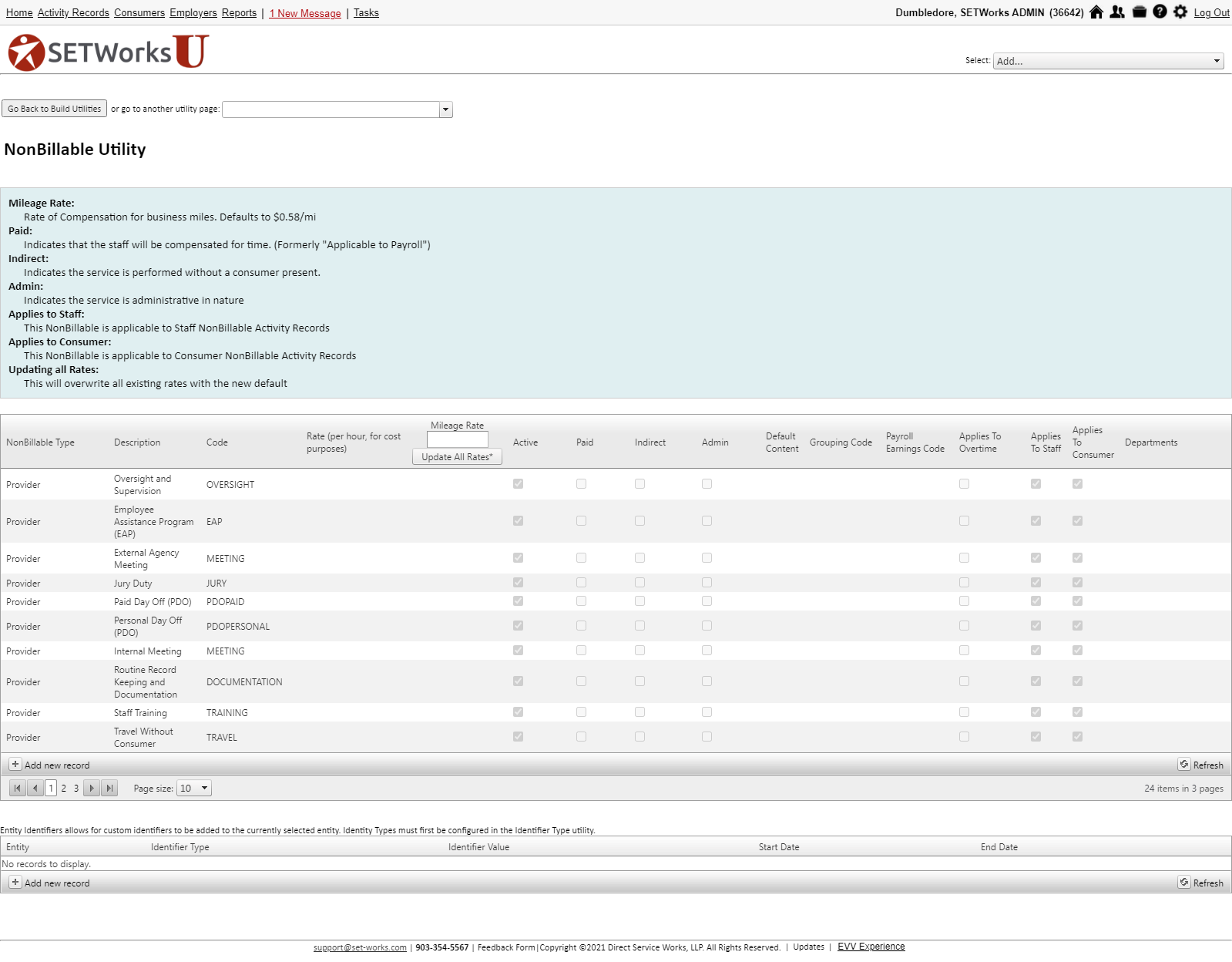Select the Jury Duty description cell
The height and width of the screenshot is (962, 1232).
[133, 584]
